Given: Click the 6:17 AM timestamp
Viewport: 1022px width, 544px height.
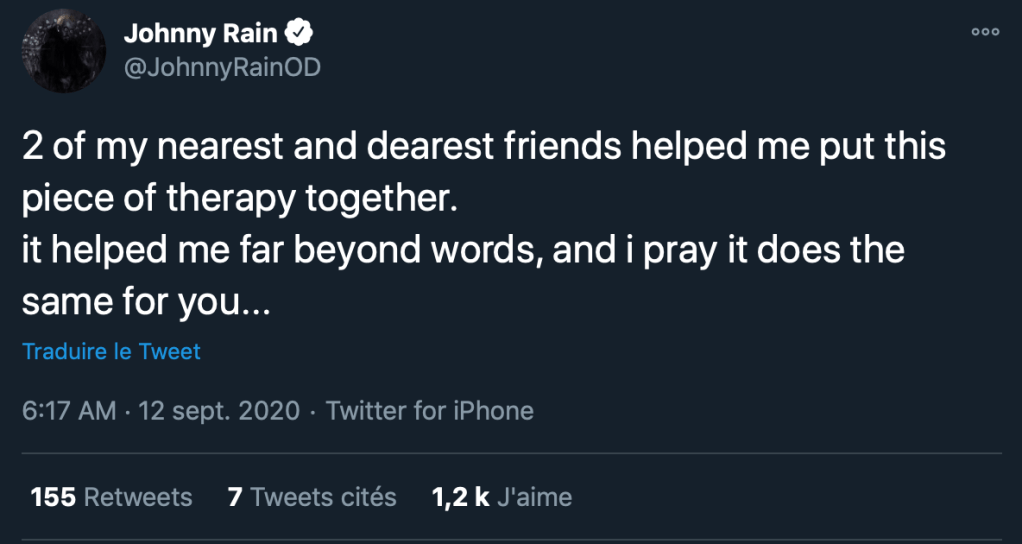Looking at the screenshot, I should click(x=69, y=411).
